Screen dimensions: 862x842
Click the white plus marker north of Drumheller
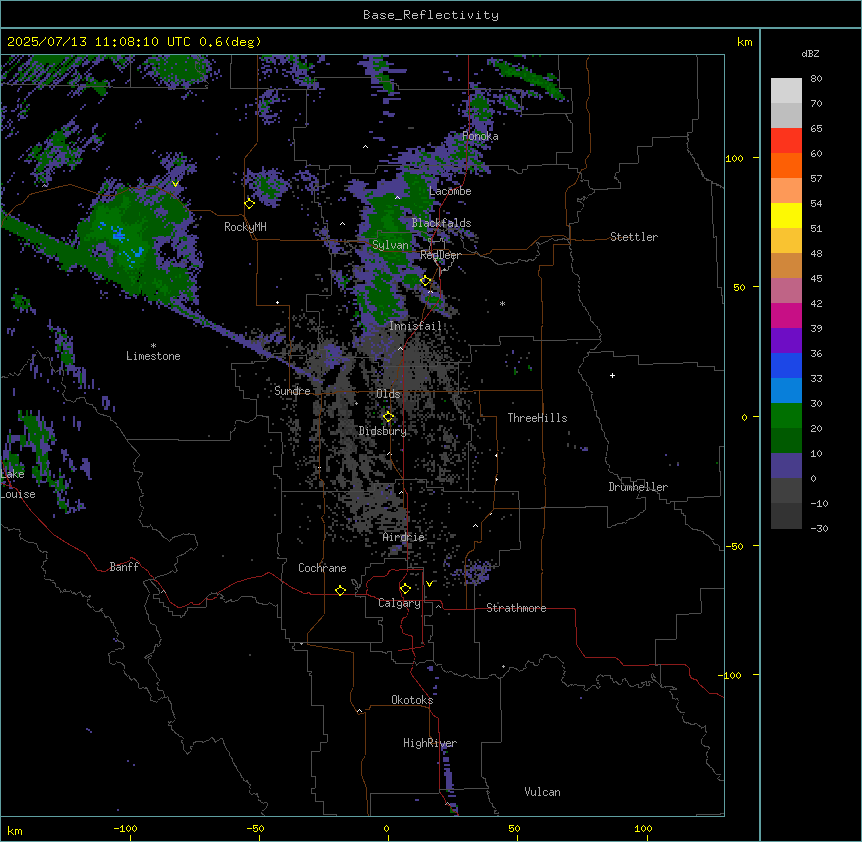pos(612,375)
